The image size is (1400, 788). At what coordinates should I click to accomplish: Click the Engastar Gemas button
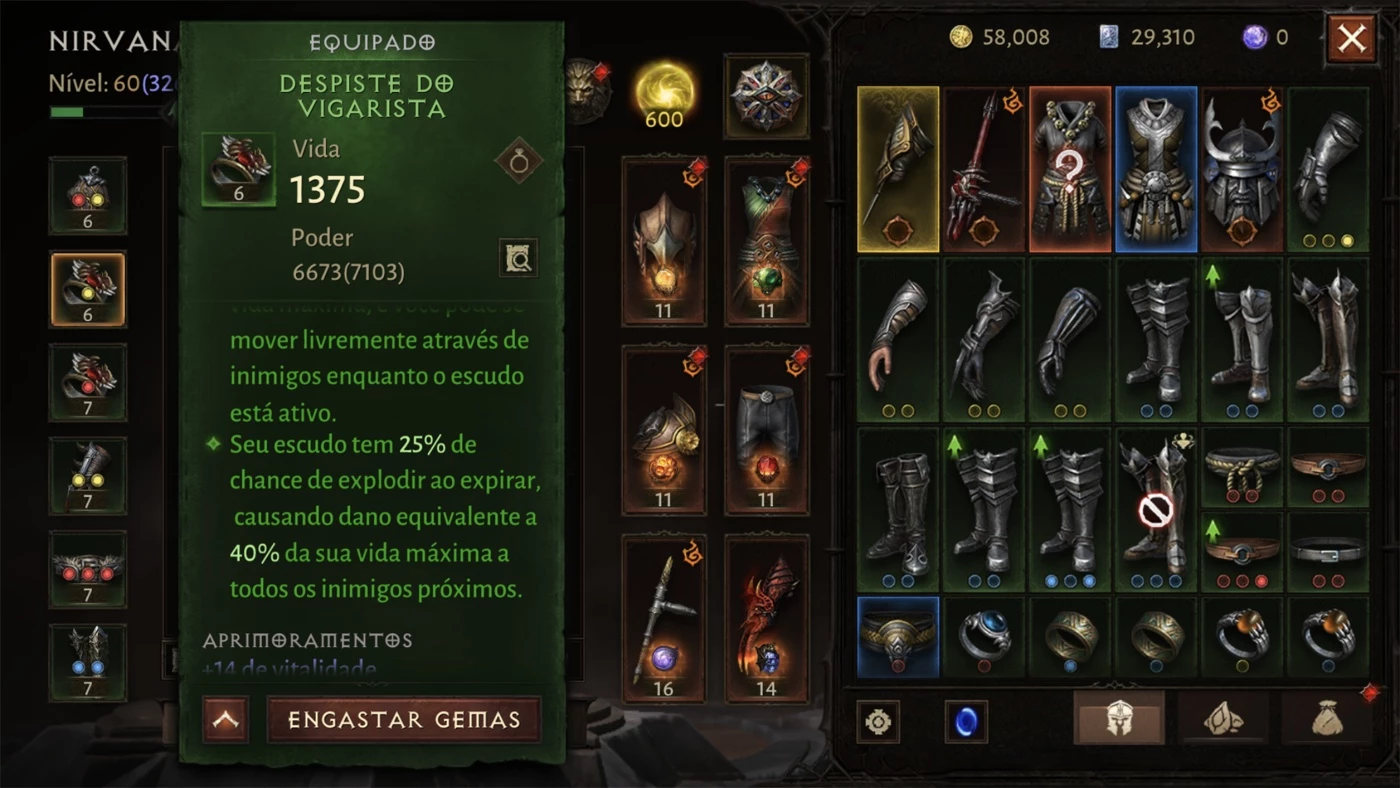pyautogui.click(x=404, y=720)
